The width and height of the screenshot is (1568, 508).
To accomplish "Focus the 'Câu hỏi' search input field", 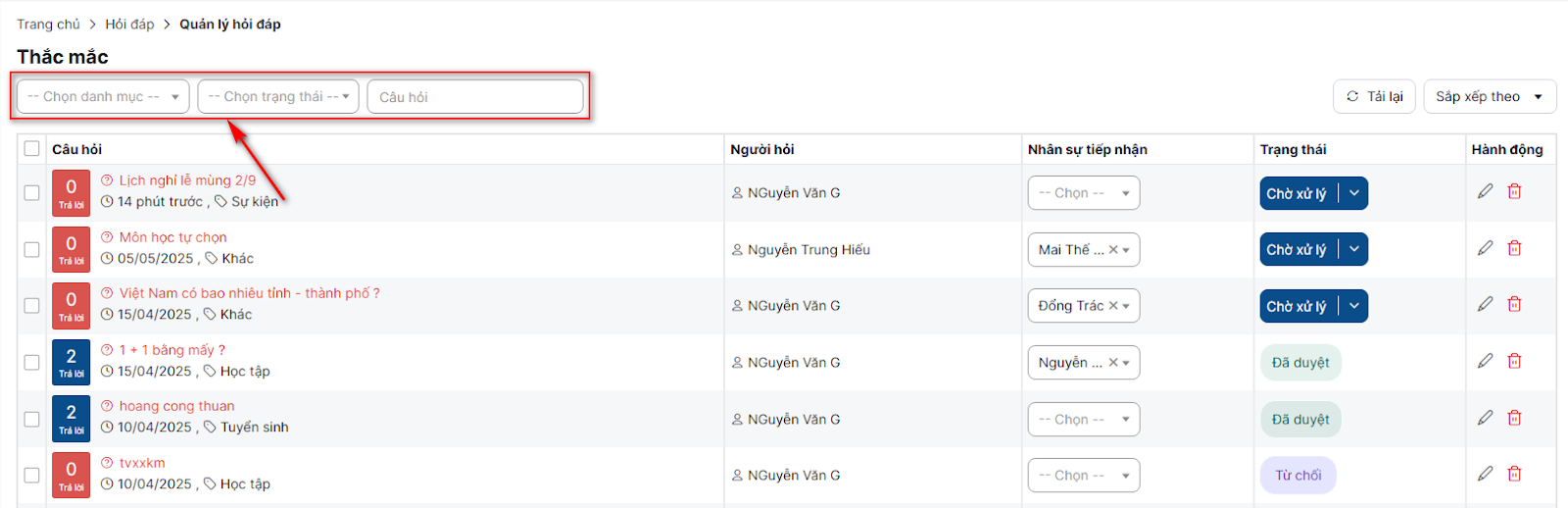I will pyautogui.click(x=475, y=97).
